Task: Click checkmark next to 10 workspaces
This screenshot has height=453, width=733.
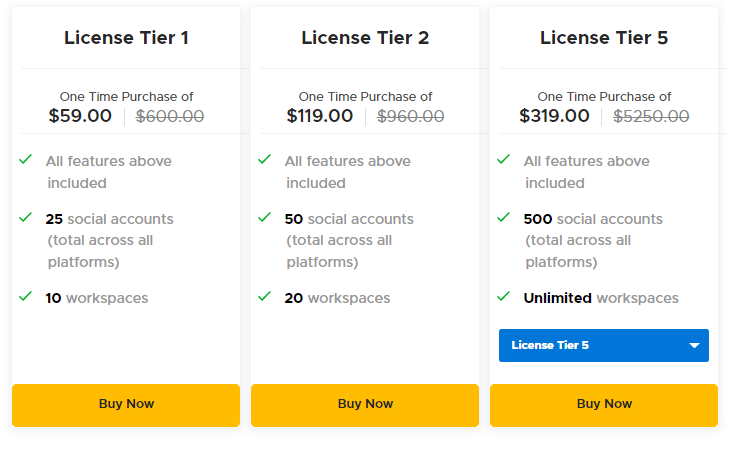Action: 26,297
